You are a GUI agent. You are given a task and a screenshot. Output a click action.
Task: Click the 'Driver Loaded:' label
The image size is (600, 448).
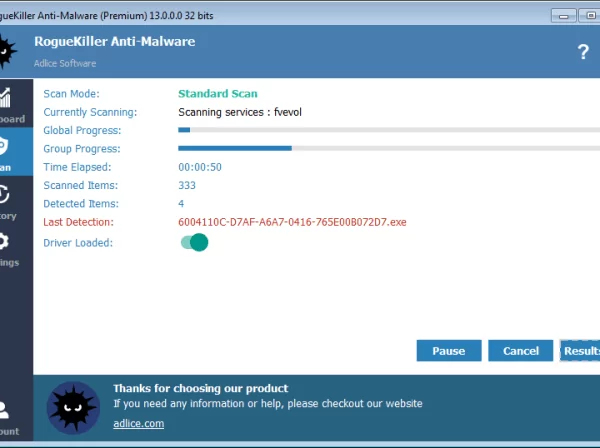click(x=78, y=243)
